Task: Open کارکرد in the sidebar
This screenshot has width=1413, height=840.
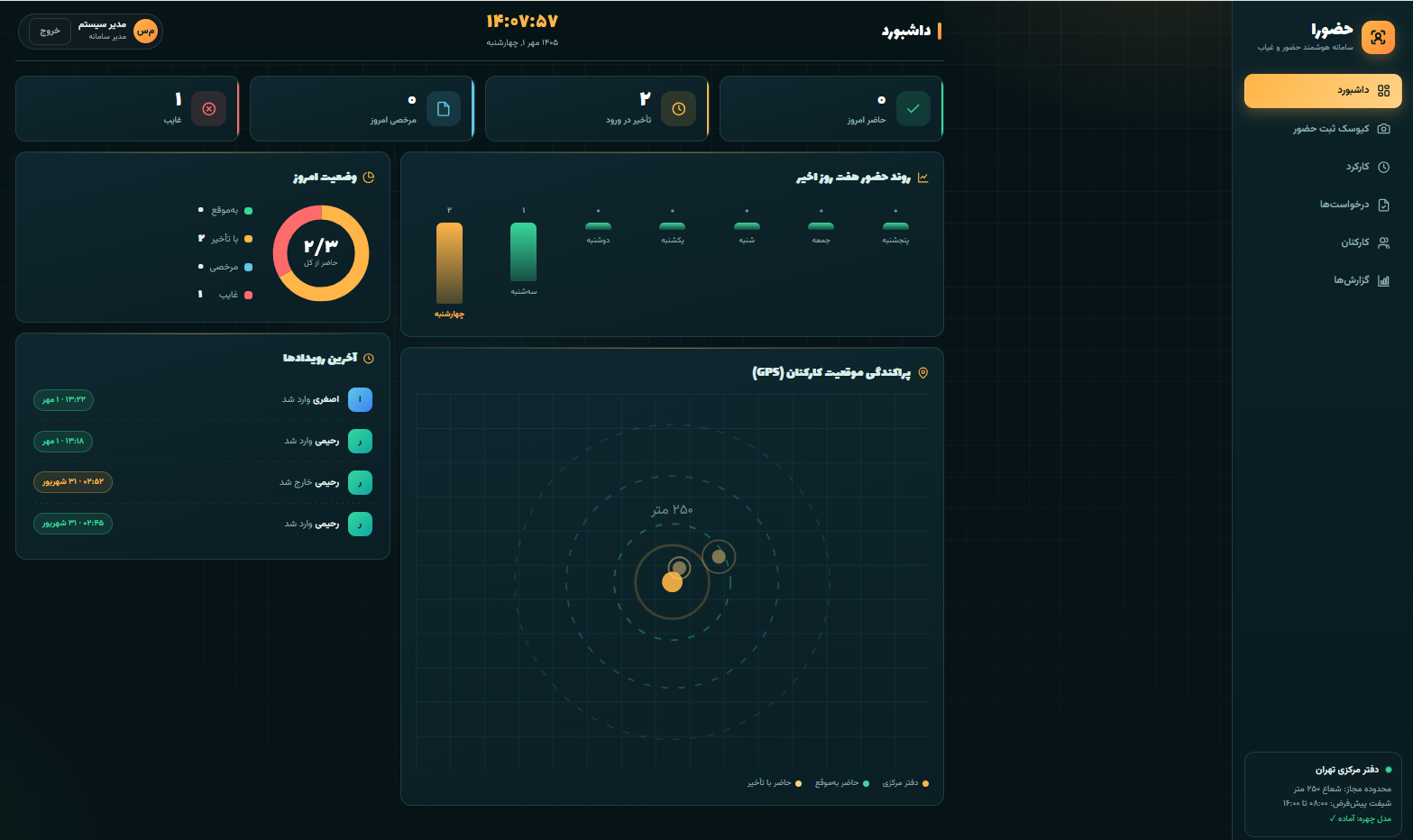Action: pyautogui.click(x=1323, y=167)
